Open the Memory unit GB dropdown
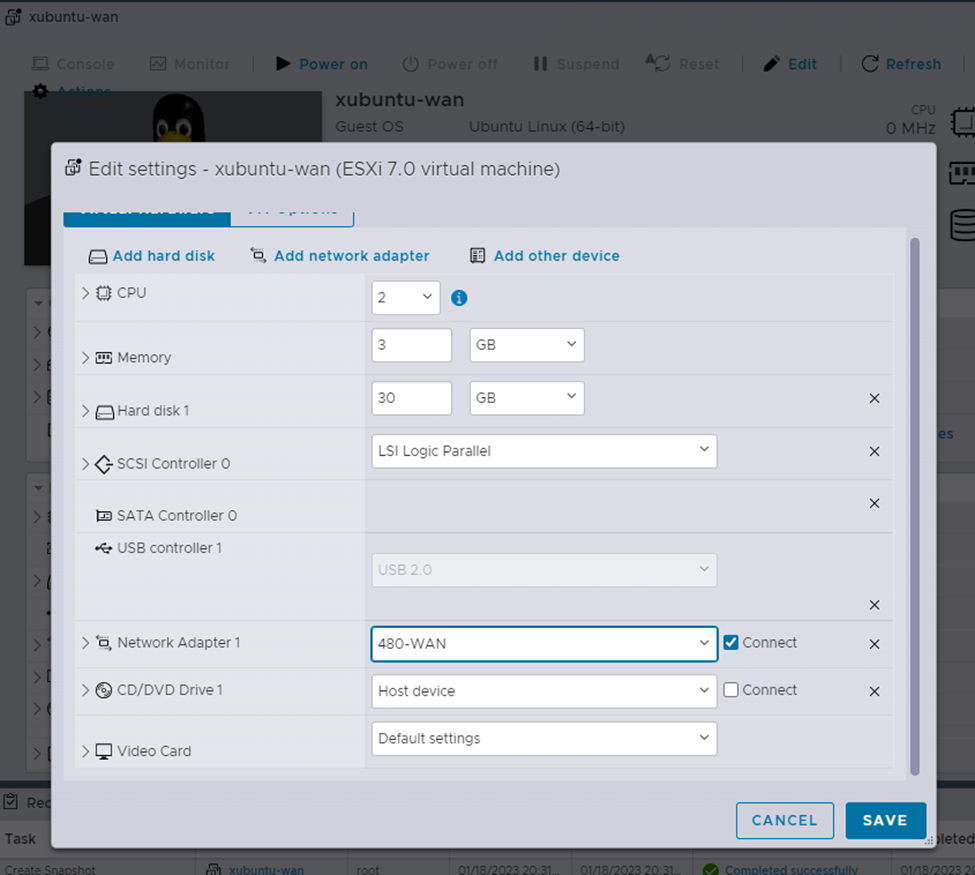Viewport: 975px width, 875px height. (527, 345)
